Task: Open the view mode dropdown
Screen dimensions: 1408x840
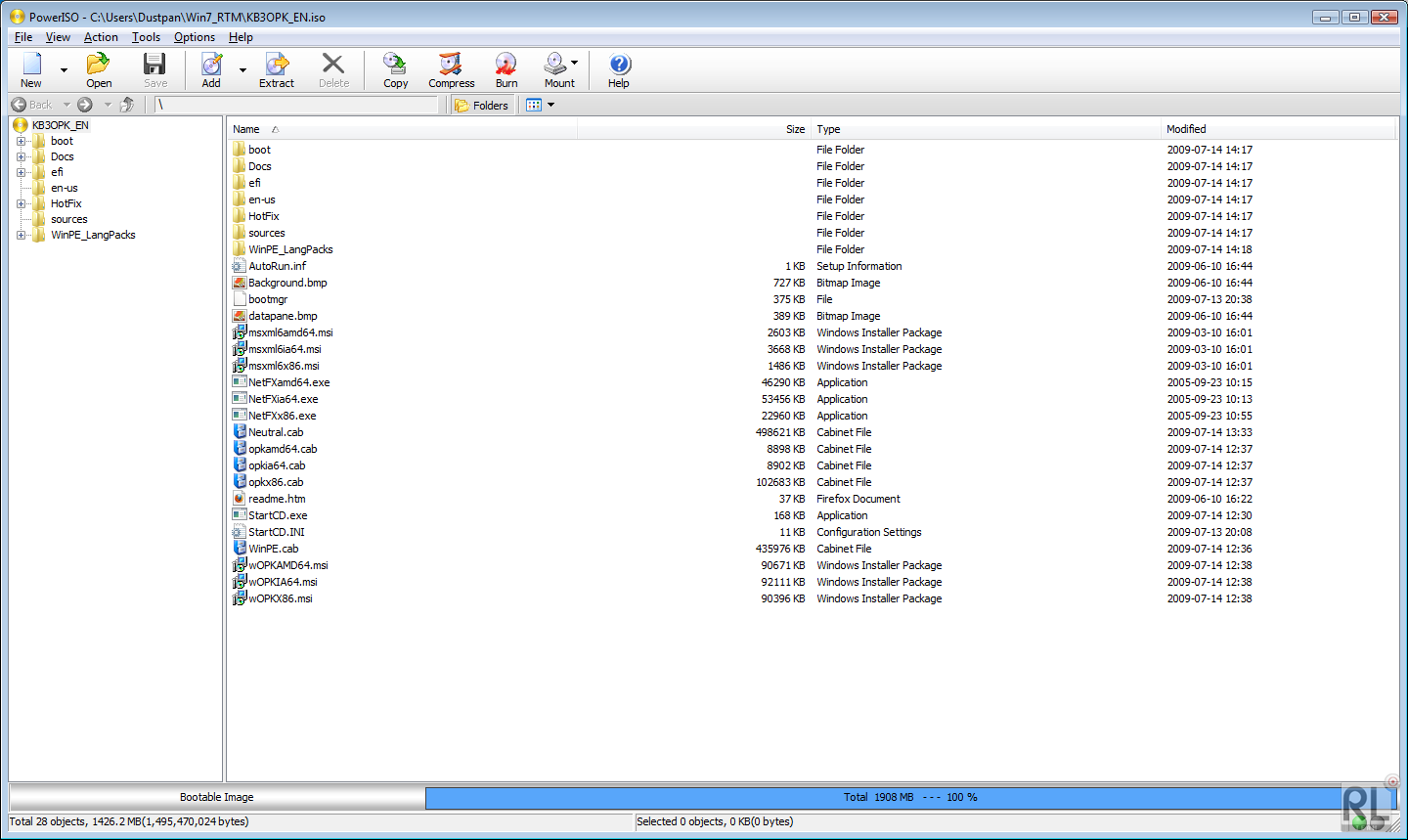Action: tap(550, 105)
